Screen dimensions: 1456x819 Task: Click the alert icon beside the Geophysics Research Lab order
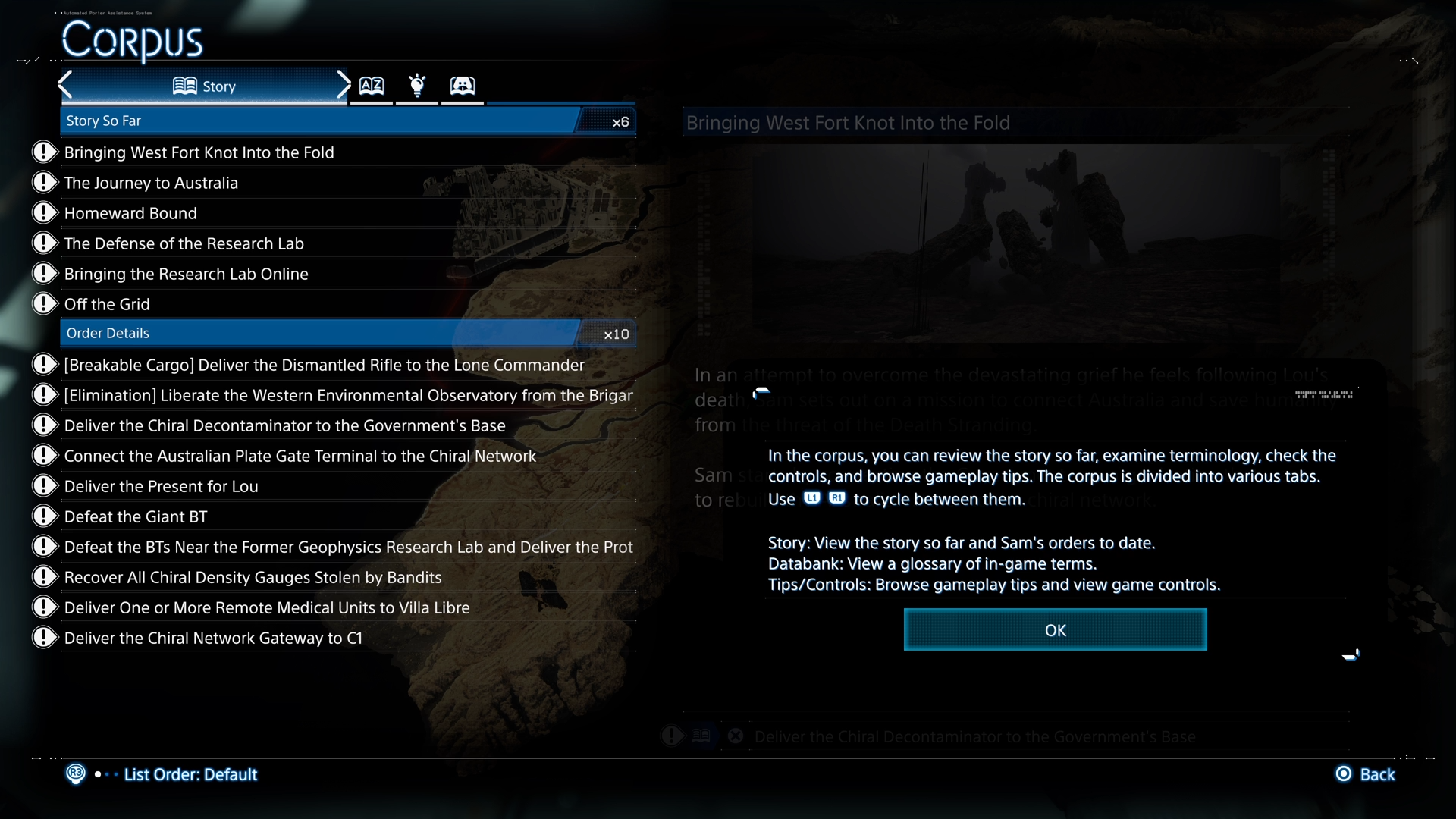pyautogui.click(x=45, y=546)
